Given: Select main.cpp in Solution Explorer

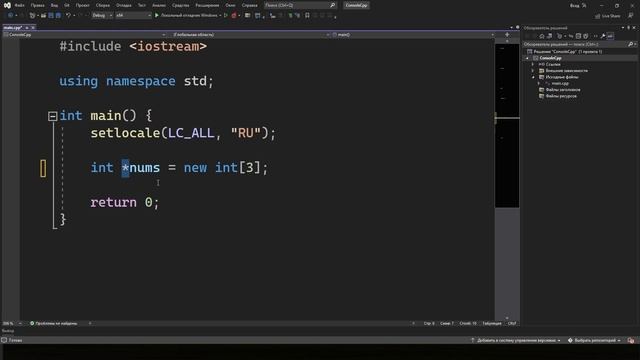Looking at the screenshot, I should pyautogui.click(x=560, y=83).
